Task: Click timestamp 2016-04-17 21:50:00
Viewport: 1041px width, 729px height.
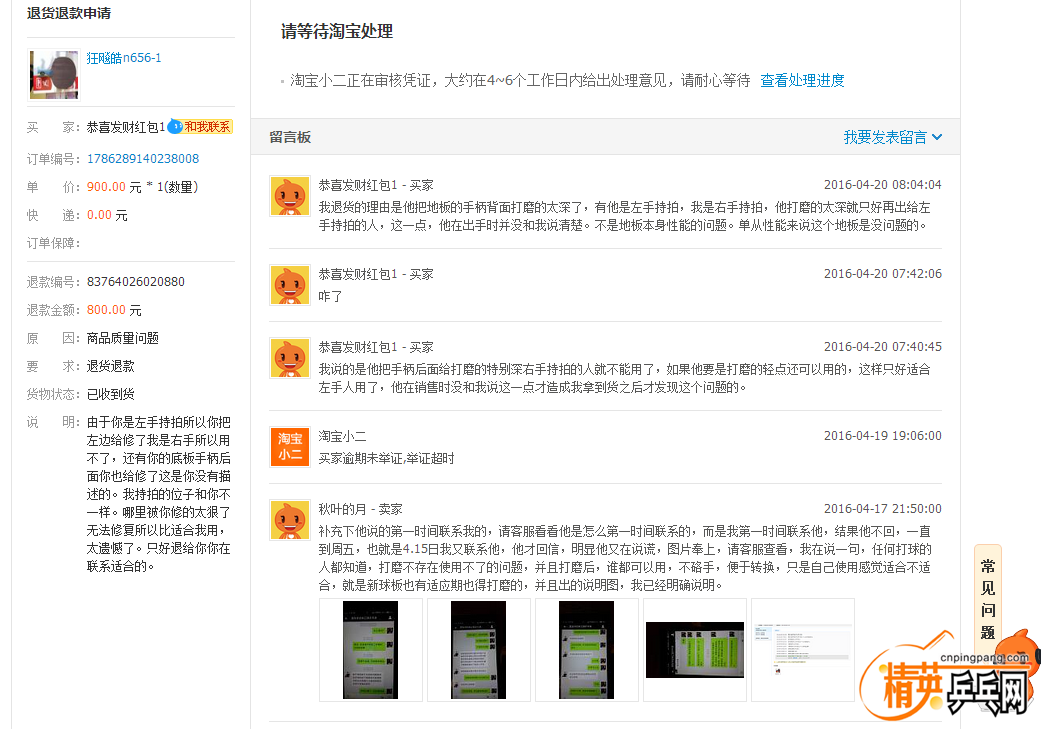Action: tap(882, 509)
